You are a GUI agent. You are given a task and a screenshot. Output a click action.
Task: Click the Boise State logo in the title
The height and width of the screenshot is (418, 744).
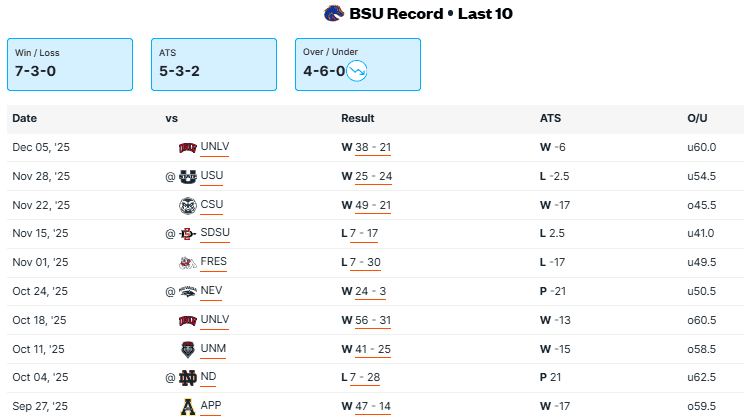[x=334, y=14]
